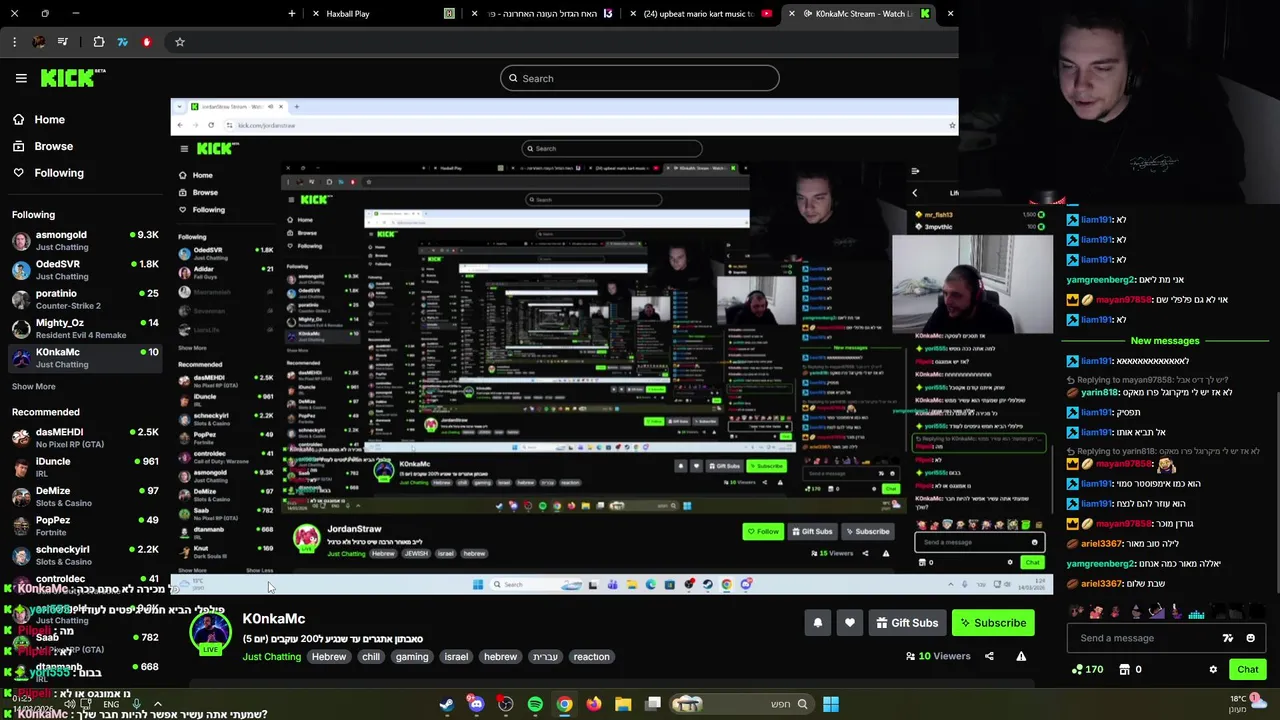This screenshot has width=1280, height=720.
Task: Select the gaming tag
Action: click(412, 657)
